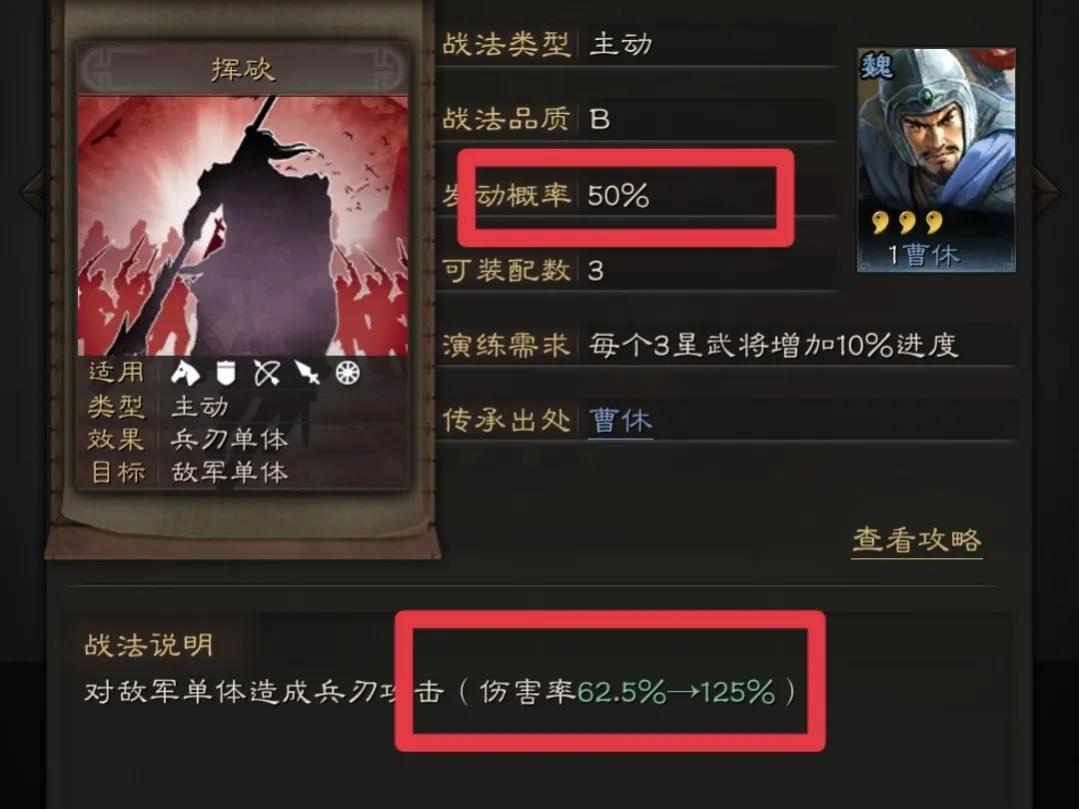Select the 发动概率 50% row
The height and width of the screenshot is (809, 1079).
point(639,195)
